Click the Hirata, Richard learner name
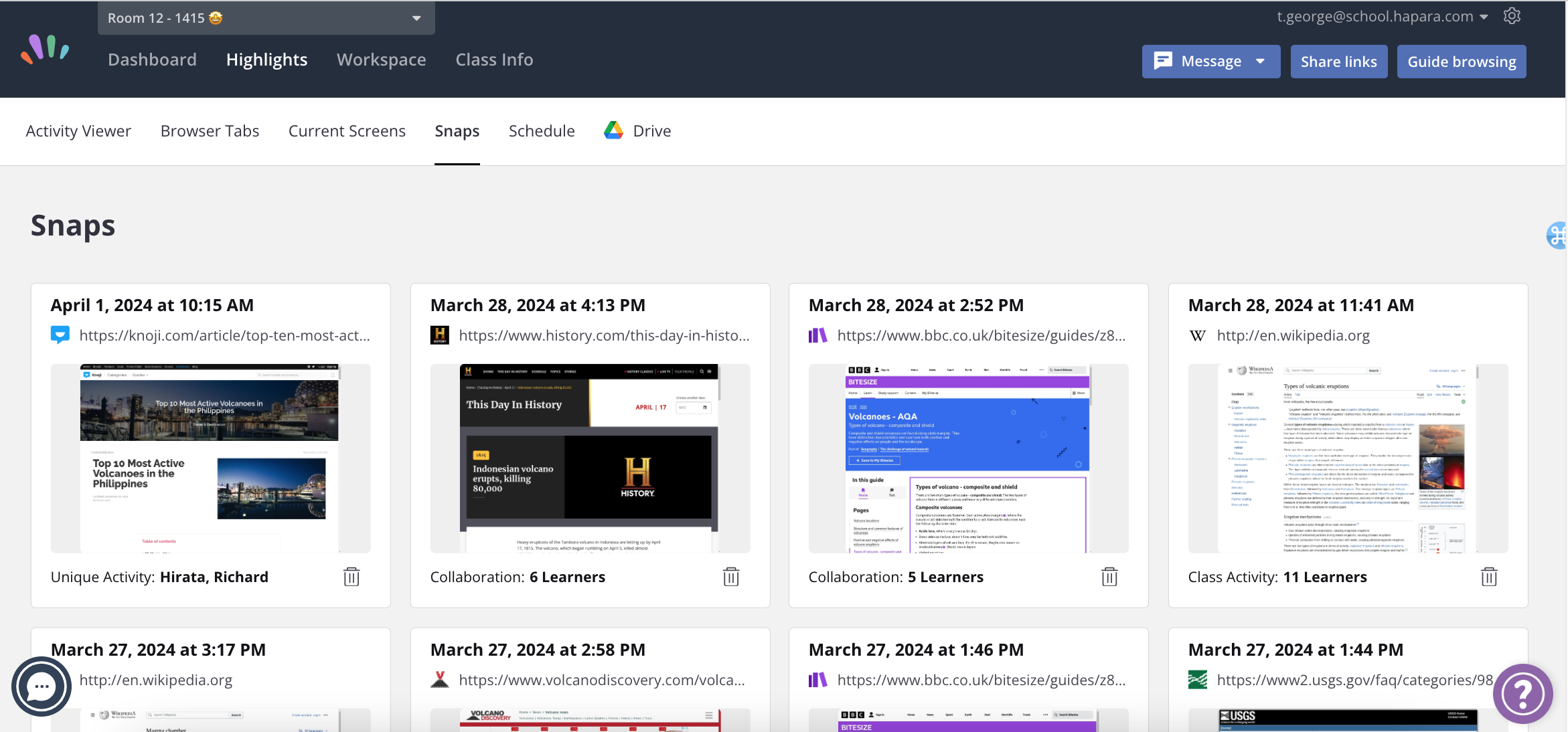 pos(214,577)
